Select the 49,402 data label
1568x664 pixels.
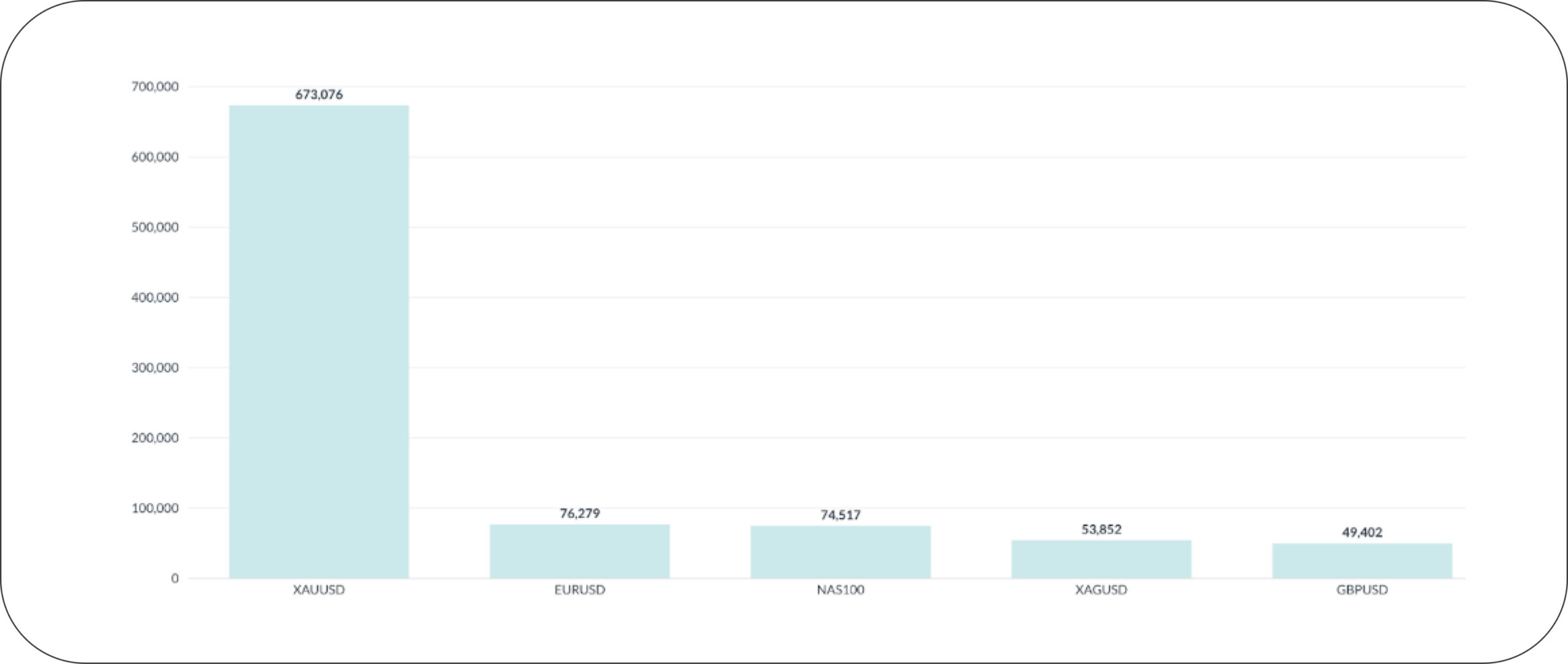pos(1362,532)
